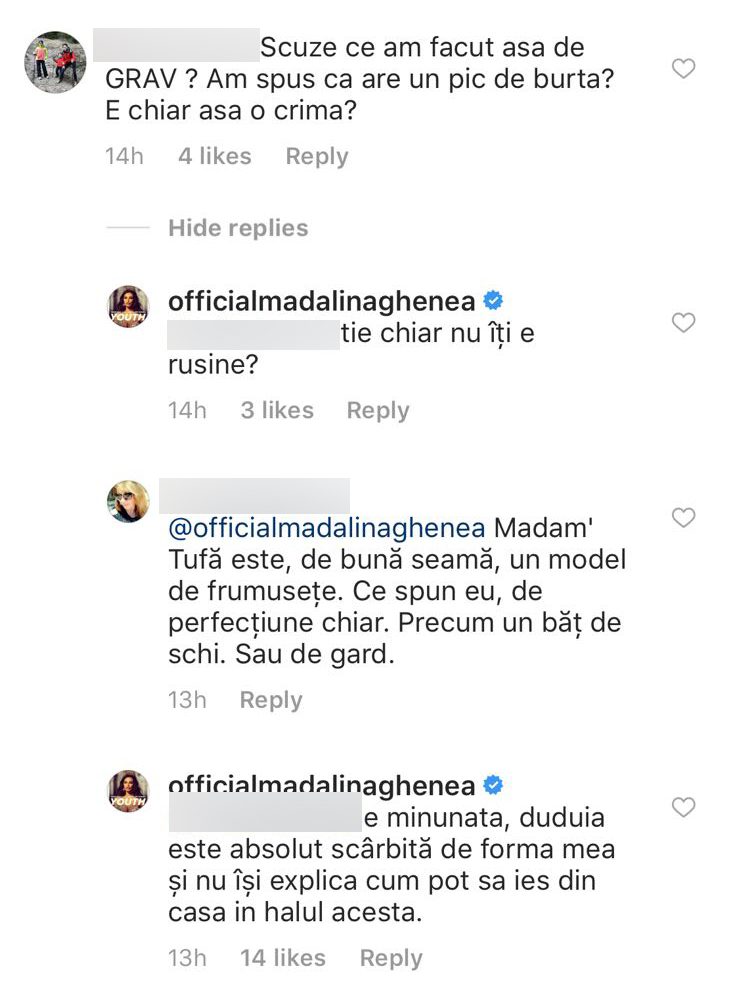
Task: Reply to the "Scuze ce am facut" comment
Action: (317, 157)
